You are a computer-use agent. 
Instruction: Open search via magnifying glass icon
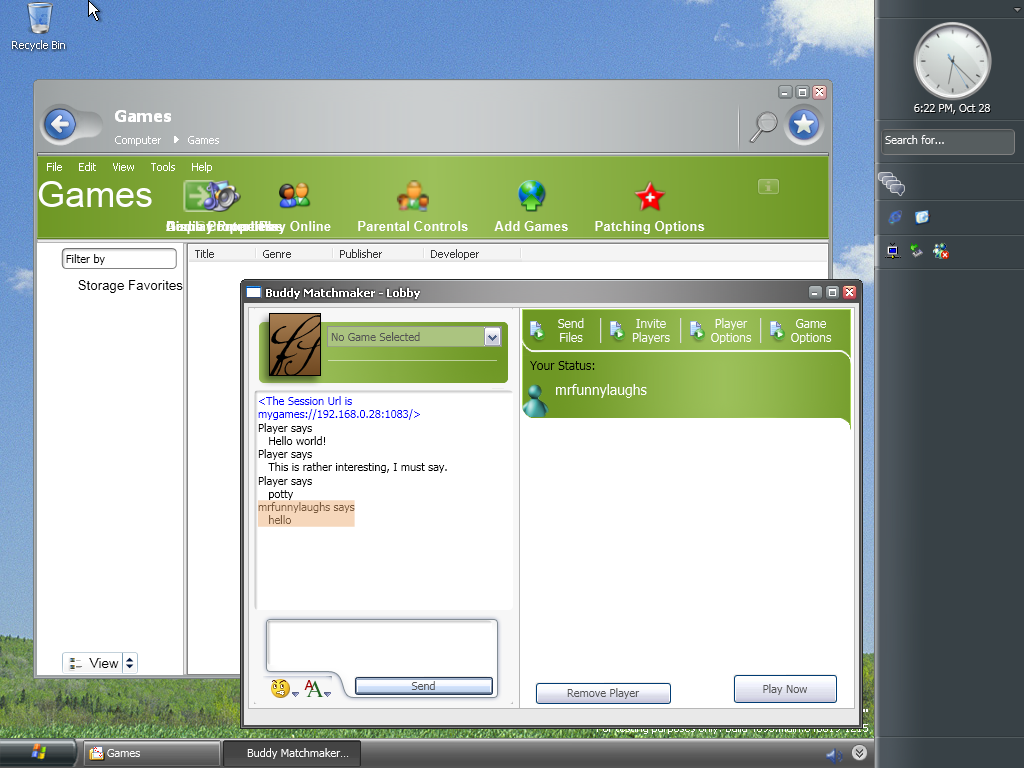tap(763, 126)
